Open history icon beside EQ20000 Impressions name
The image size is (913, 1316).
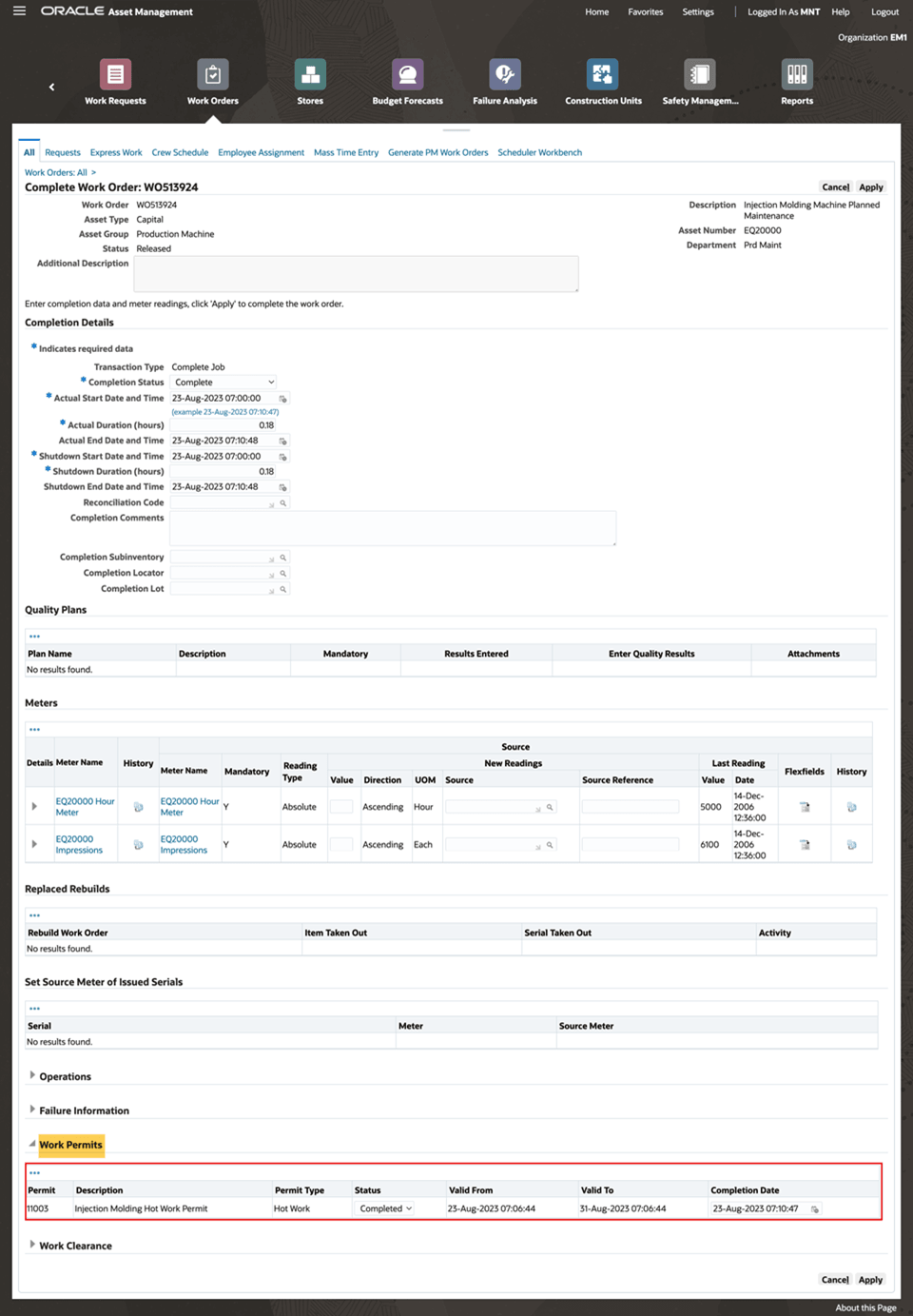point(138,845)
